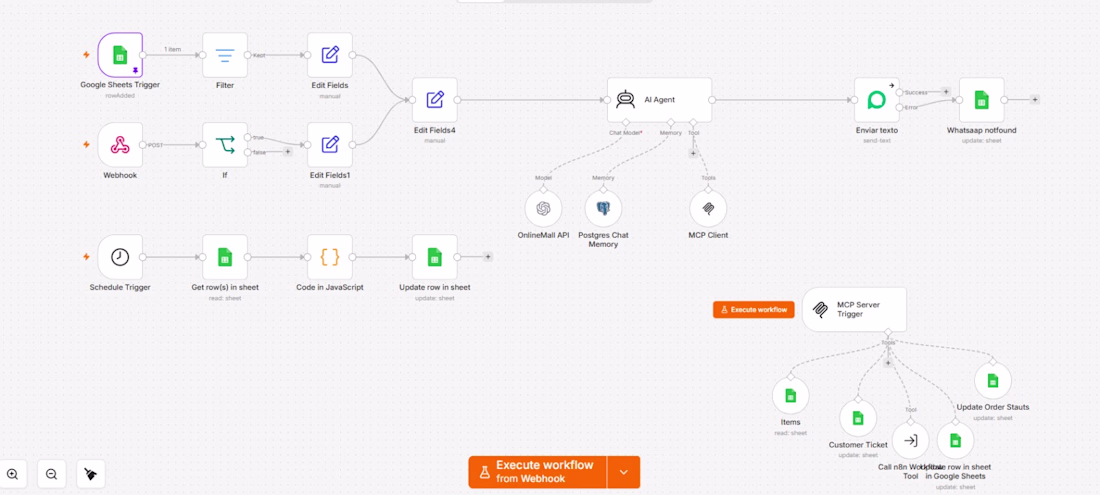Click the AI Agent Memory connector
The width and height of the screenshot is (1100, 495).
[x=671, y=123]
